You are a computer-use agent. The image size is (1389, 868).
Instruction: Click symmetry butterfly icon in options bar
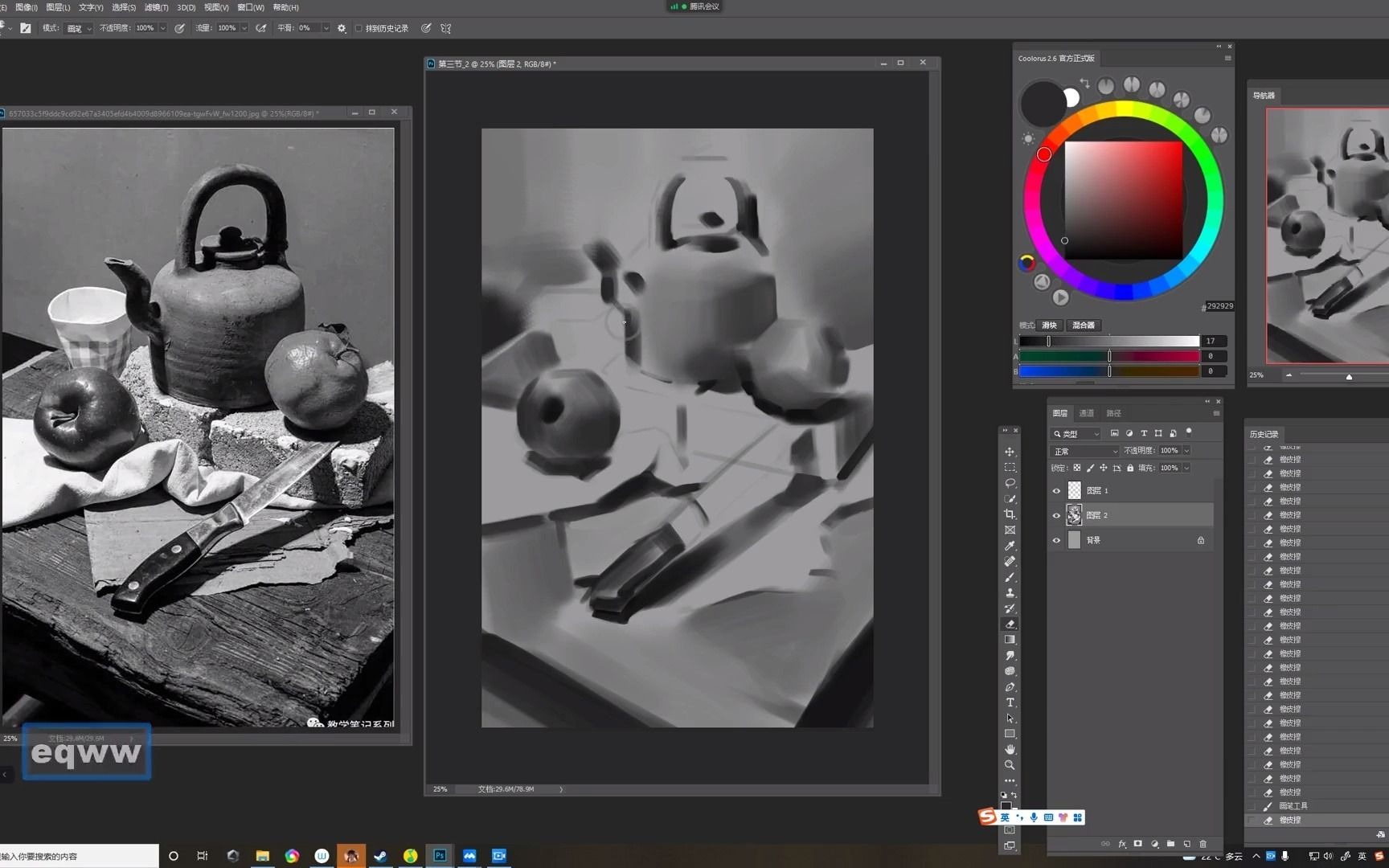point(446,28)
